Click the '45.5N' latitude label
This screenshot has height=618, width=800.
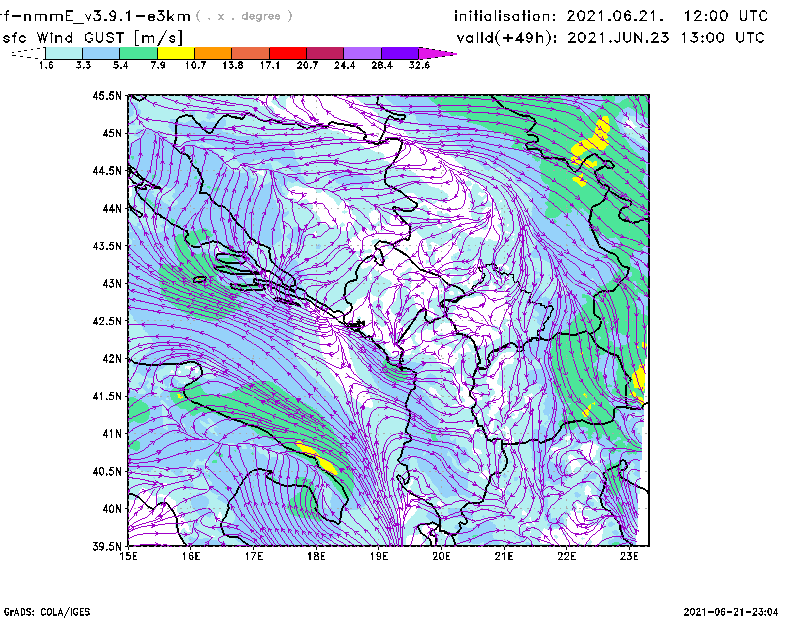(x=107, y=95)
